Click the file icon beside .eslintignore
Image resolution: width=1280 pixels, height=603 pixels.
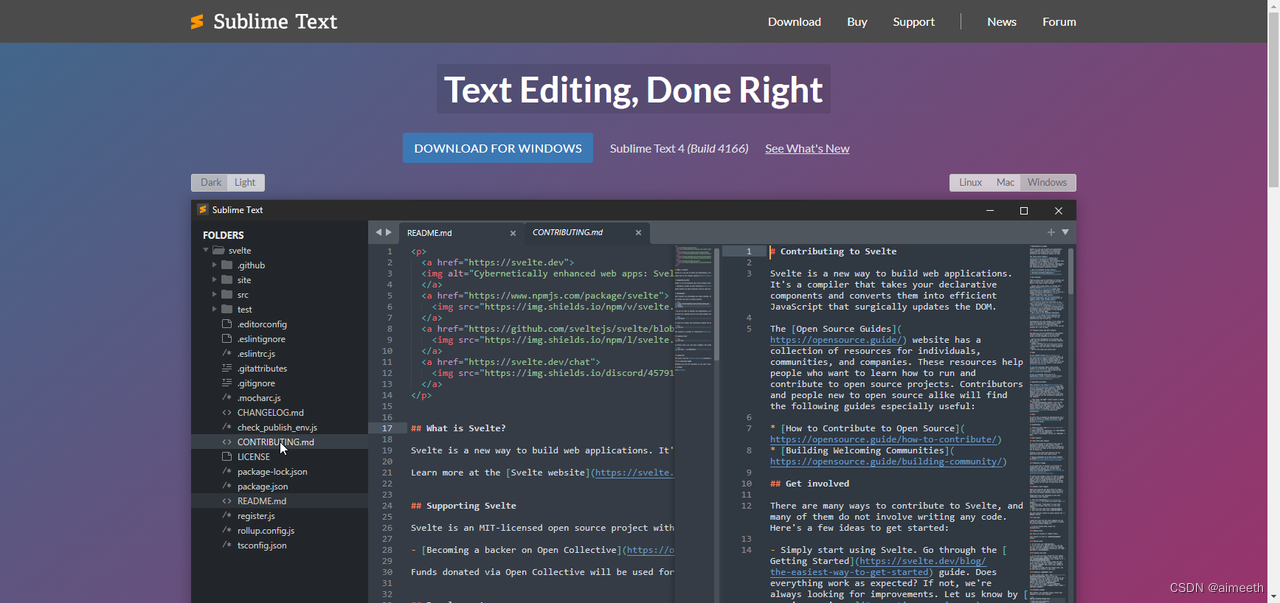tap(227, 339)
